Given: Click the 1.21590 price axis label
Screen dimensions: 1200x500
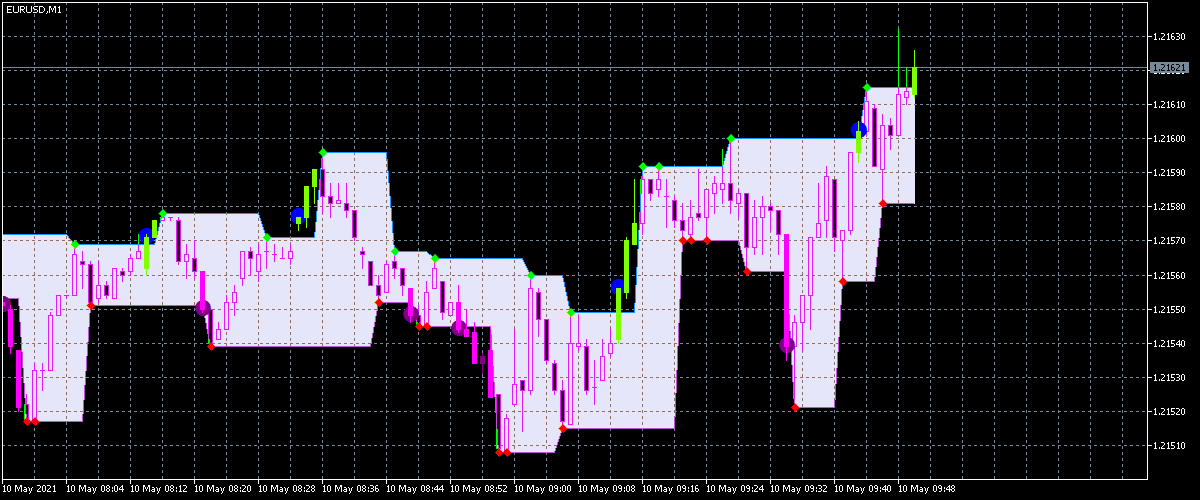Looking at the screenshot, I should [x=1168, y=173].
